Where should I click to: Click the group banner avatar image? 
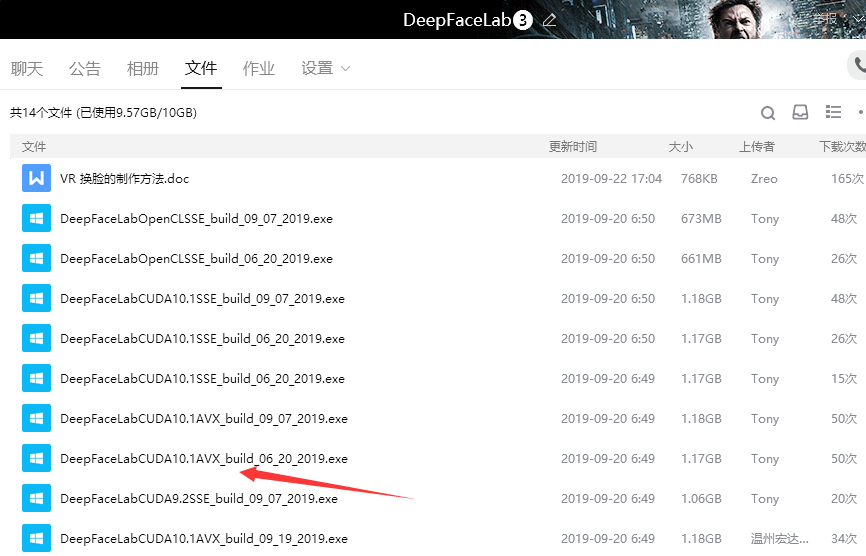point(737,19)
